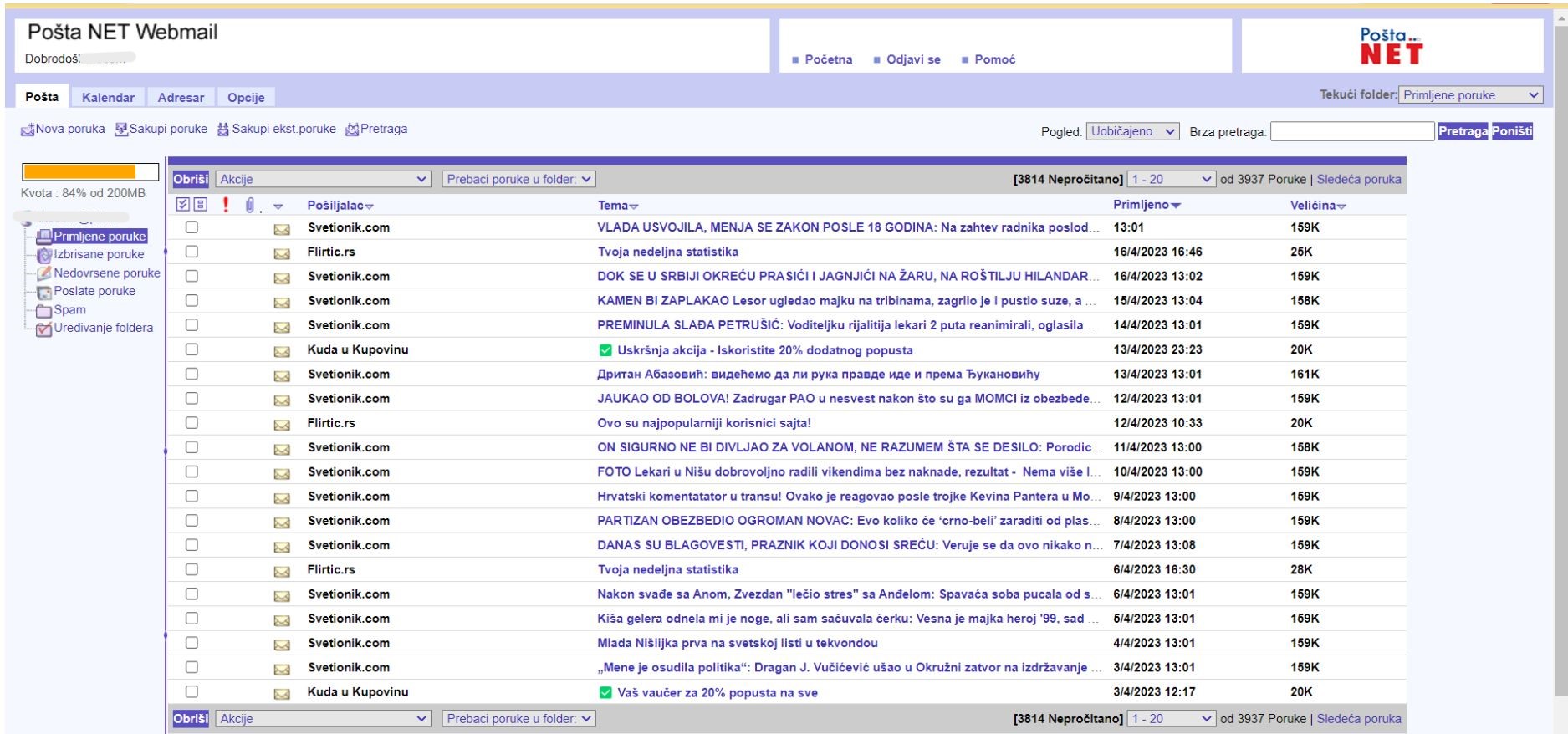
Task: Select checkbox of JAUKAO OD BOLOVA message
Action: (192, 398)
